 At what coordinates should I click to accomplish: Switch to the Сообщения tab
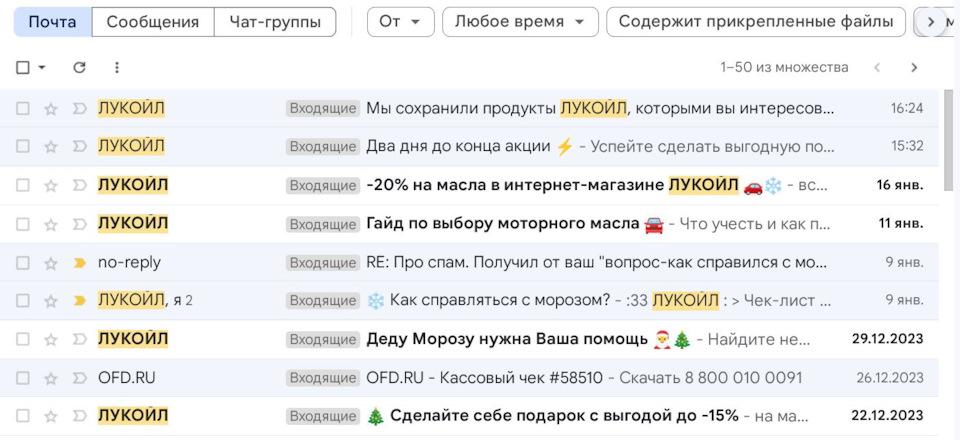pos(153,22)
